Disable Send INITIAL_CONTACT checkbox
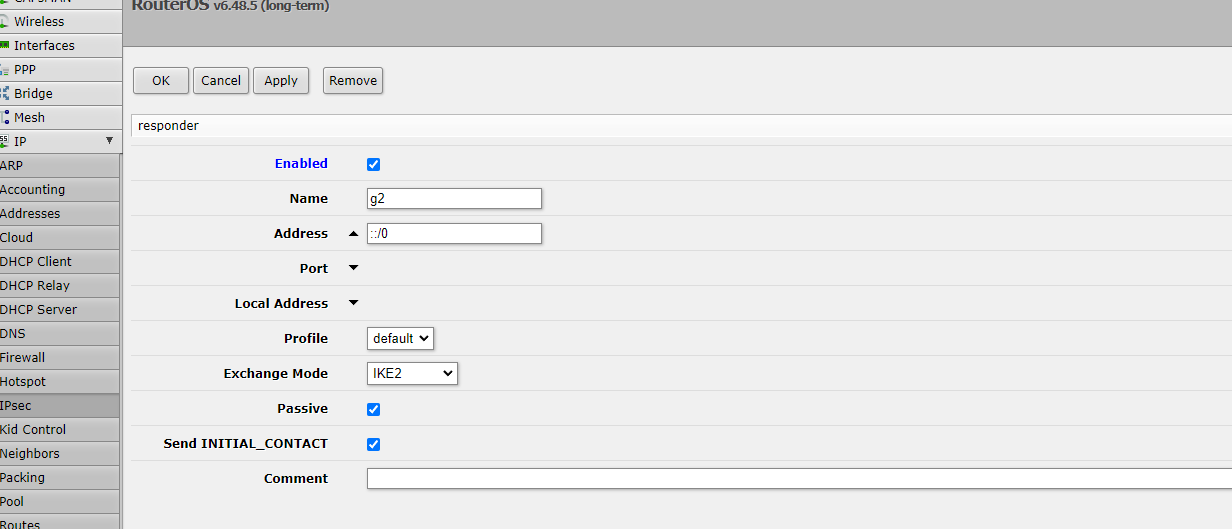The image size is (1232, 529). coord(374,444)
